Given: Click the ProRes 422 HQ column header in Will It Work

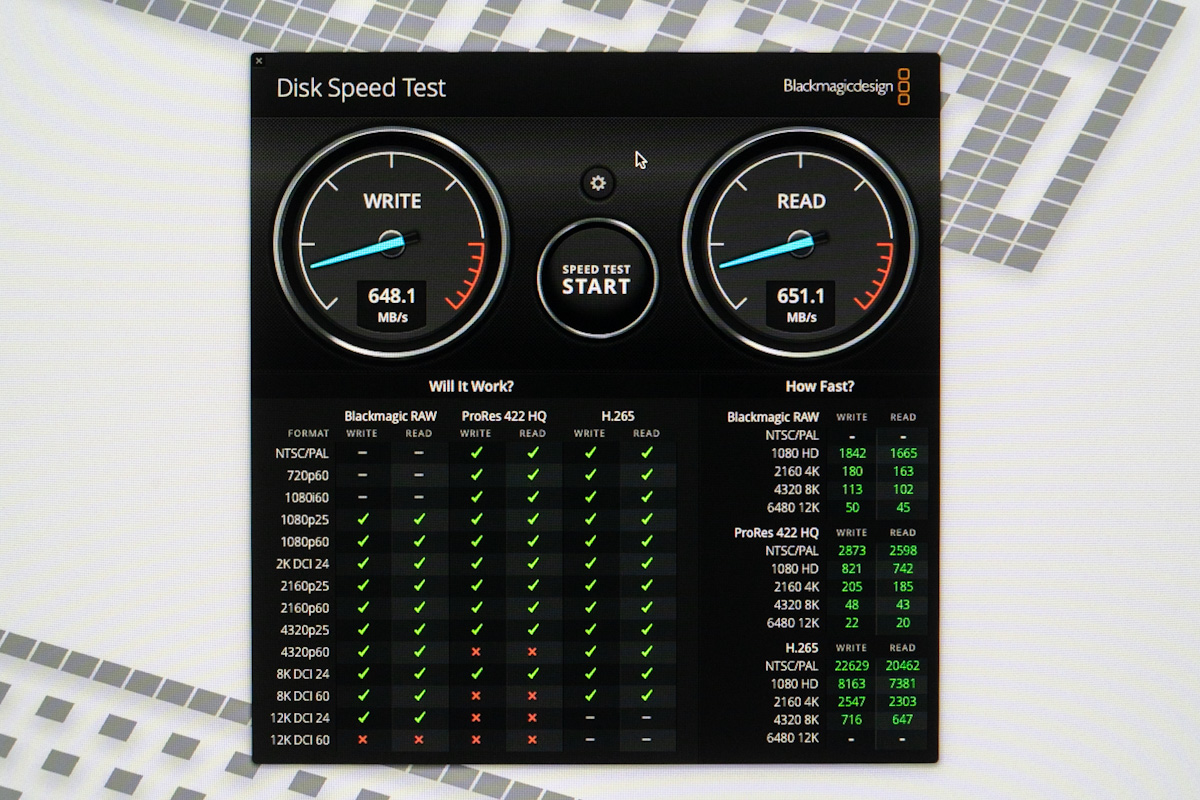Looking at the screenshot, I should pyautogui.click(x=504, y=416).
